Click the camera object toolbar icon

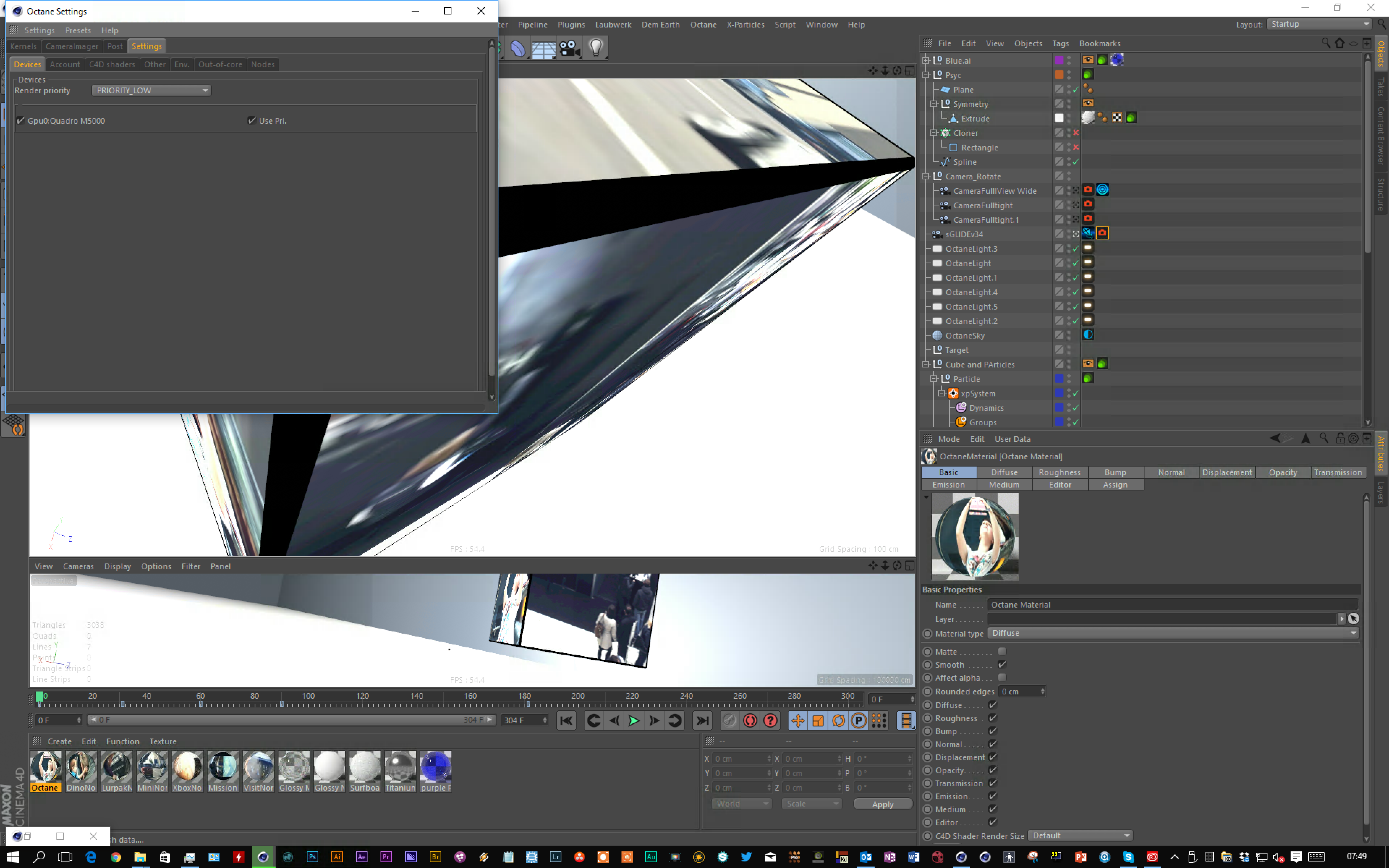point(569,48)
